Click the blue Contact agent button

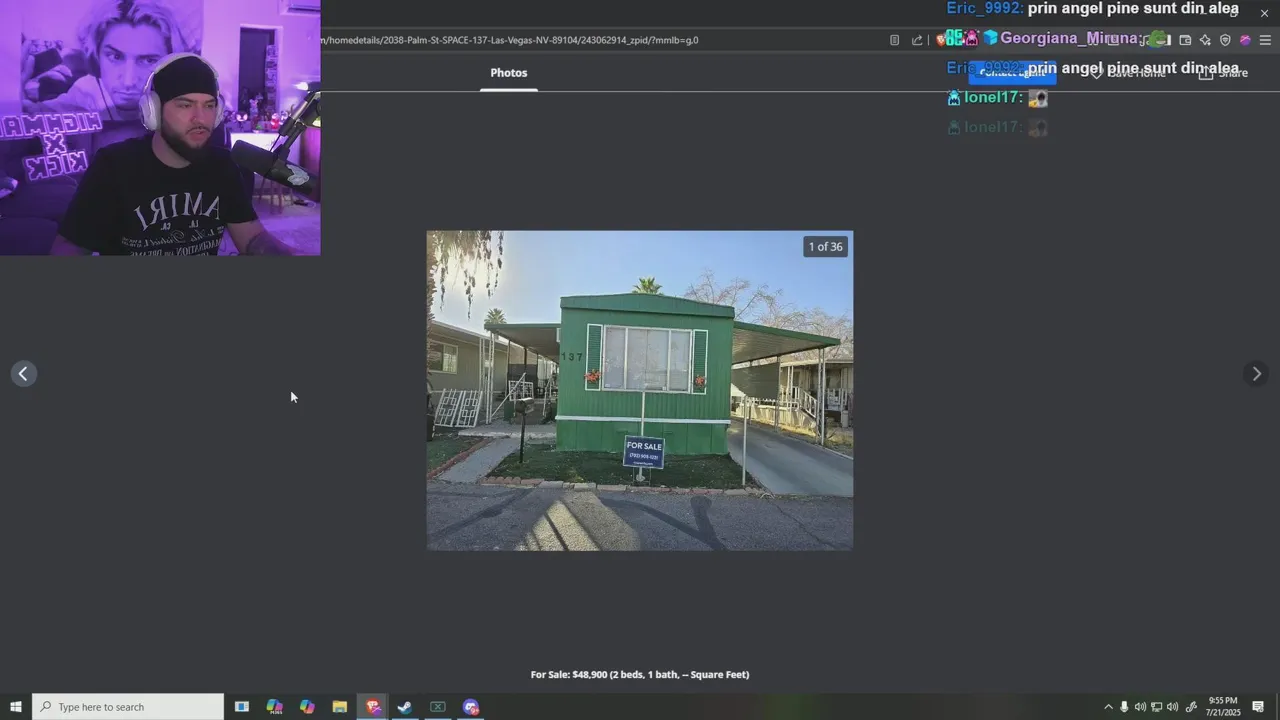[x=1012, y=73]
